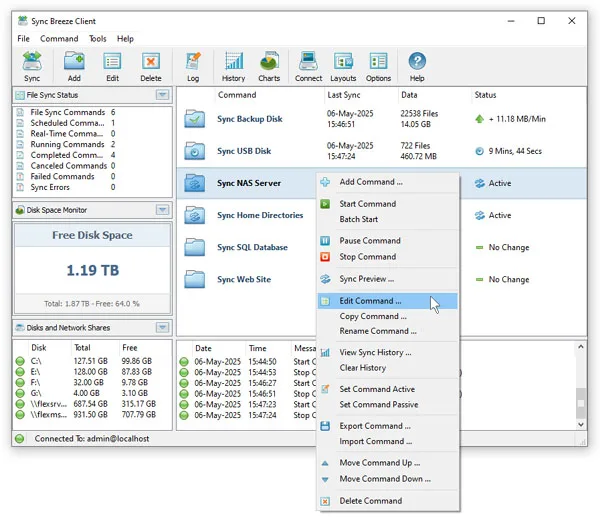Click 'Connected To: admin@localhost' status text
Image resolution: width=600 pixels, height=517 pixels.
[92, 439]
